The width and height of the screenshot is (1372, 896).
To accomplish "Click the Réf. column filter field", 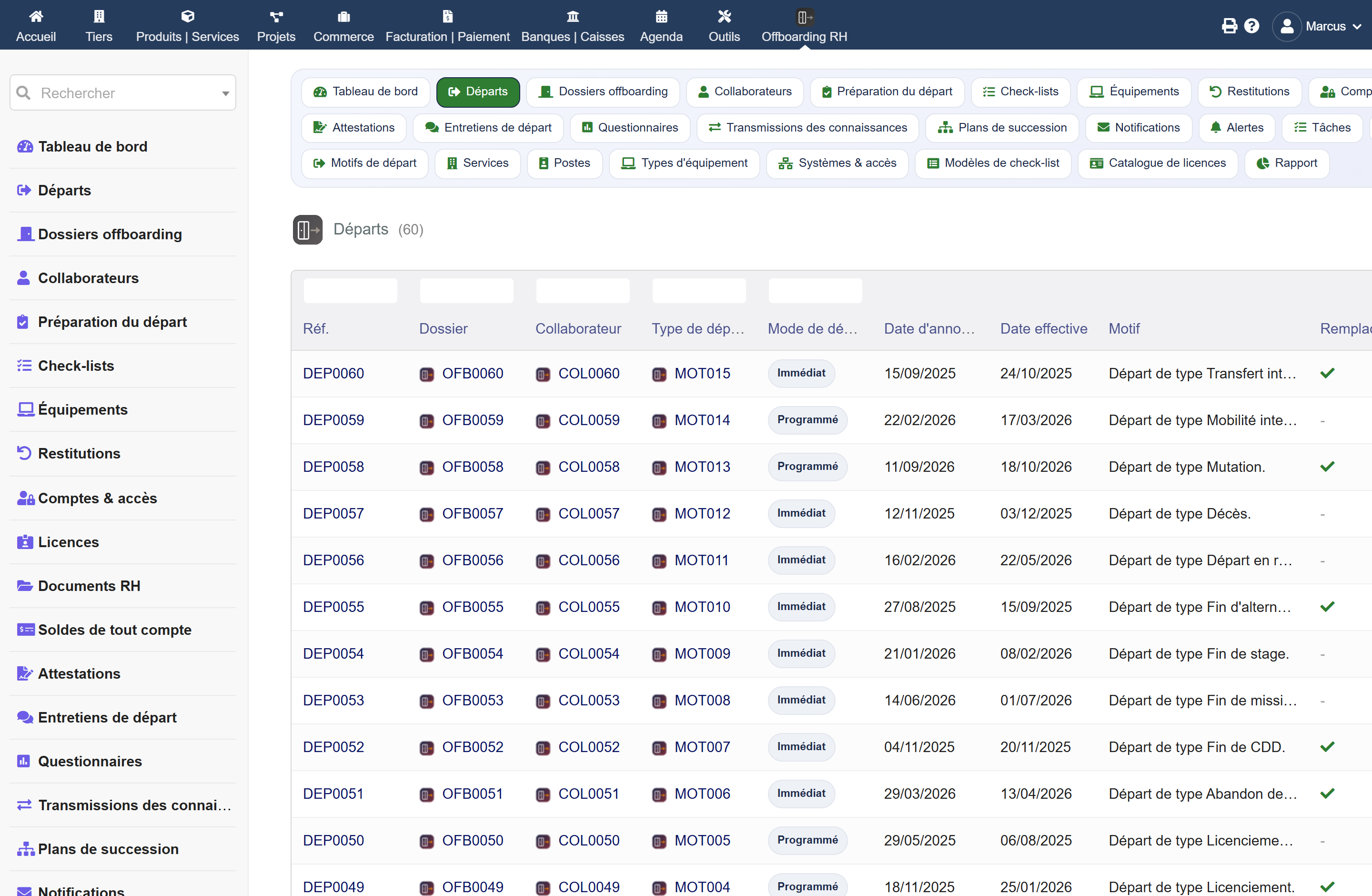I will tap(351, 291).
